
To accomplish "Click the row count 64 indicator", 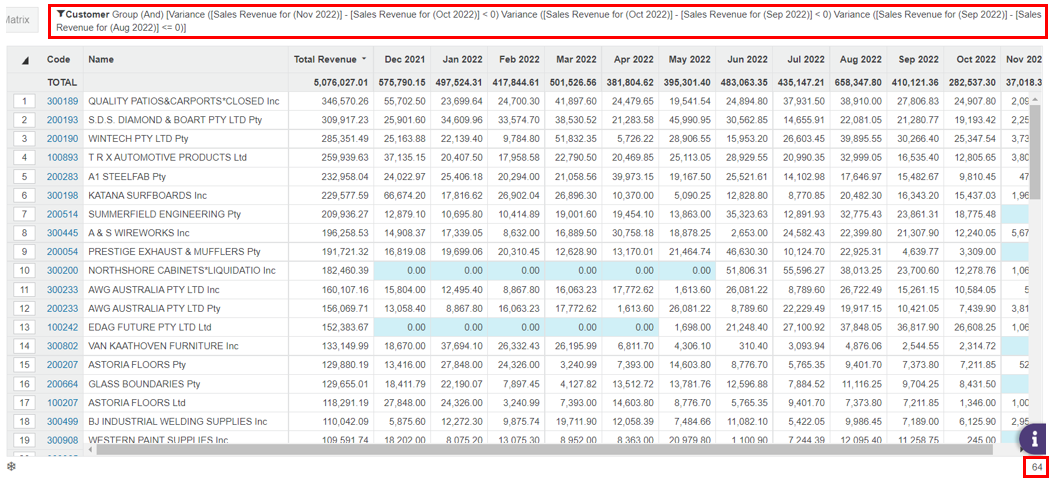I will click(1036, 467).
